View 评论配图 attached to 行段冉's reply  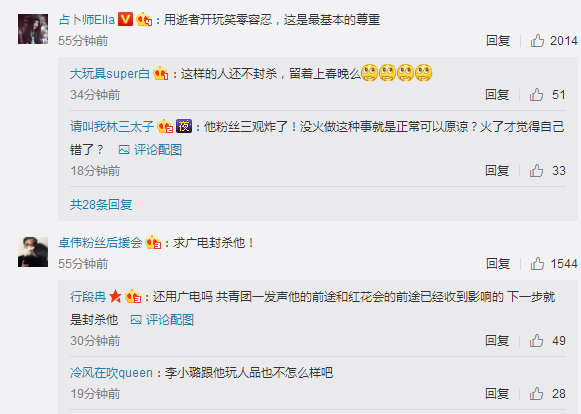[x=162, y=320]
